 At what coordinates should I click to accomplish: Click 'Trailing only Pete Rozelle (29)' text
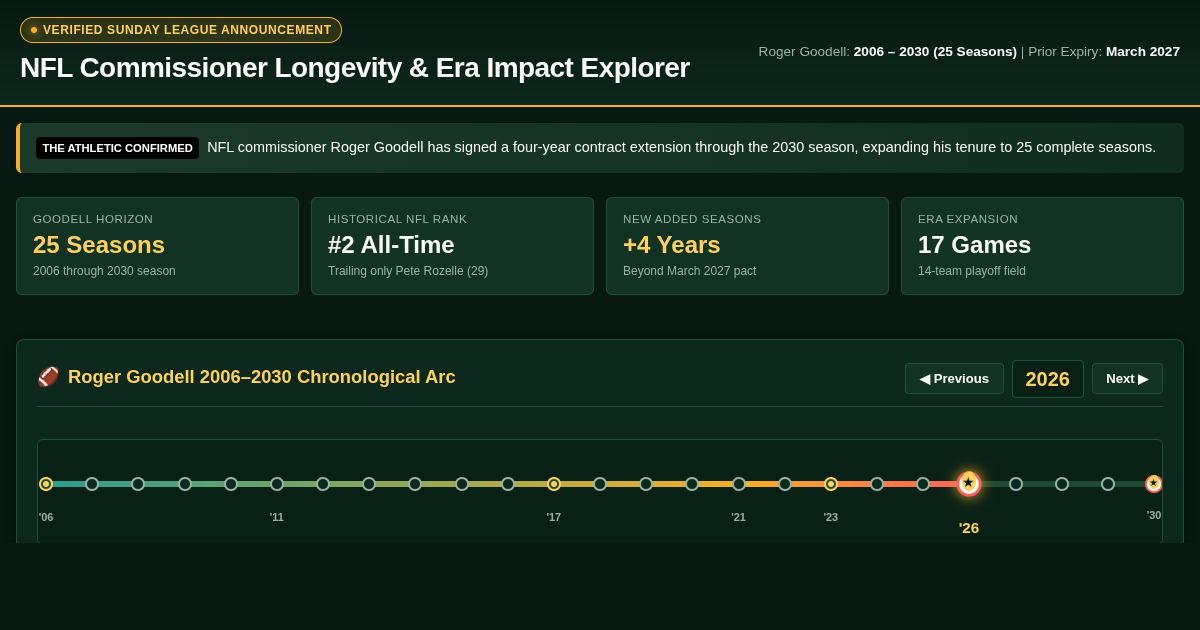[408, 271]
